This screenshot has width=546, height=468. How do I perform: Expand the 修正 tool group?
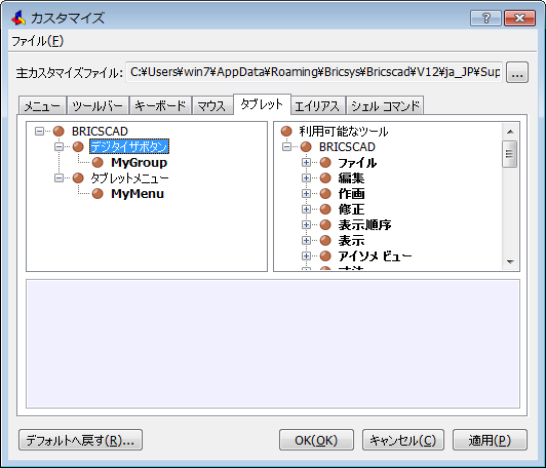[x=306, y=209]
